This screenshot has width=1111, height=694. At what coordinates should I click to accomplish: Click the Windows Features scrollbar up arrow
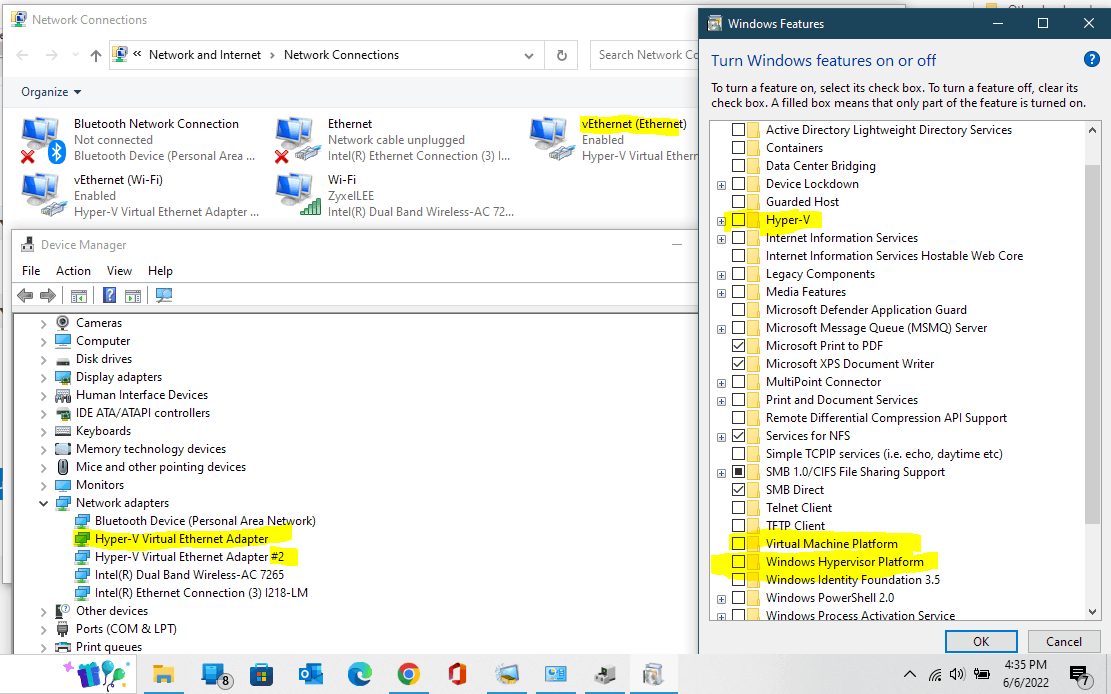pyautogui.click(x=1092, y=130)
